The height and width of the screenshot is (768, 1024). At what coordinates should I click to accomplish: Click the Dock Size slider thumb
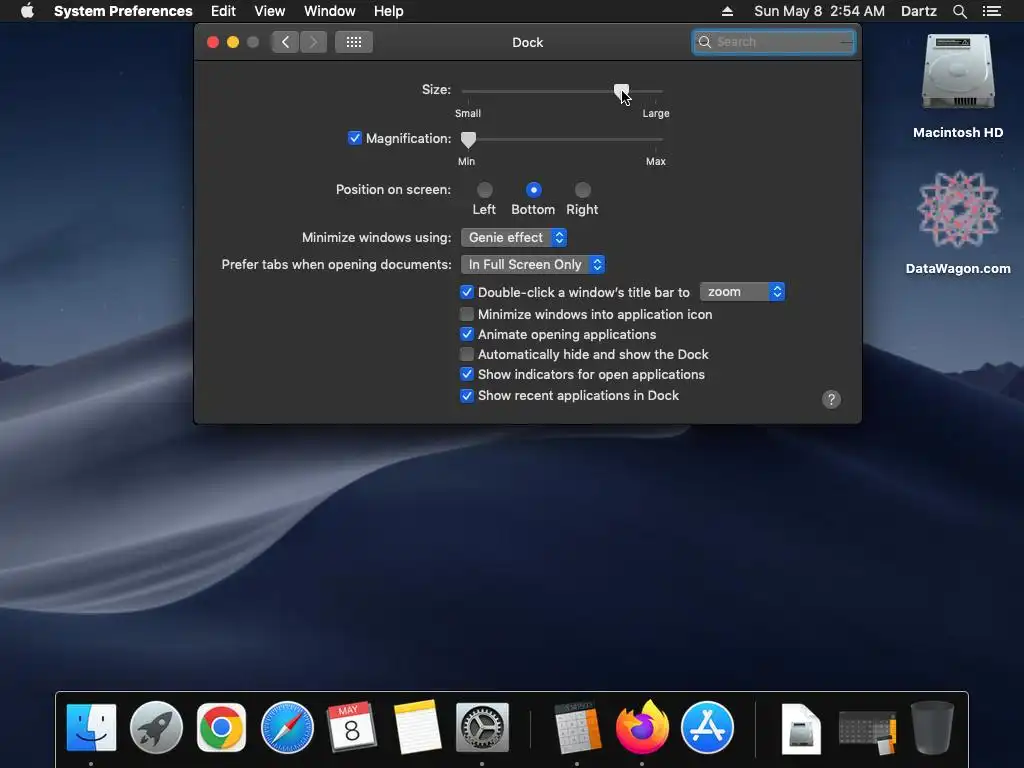[621, 92]
